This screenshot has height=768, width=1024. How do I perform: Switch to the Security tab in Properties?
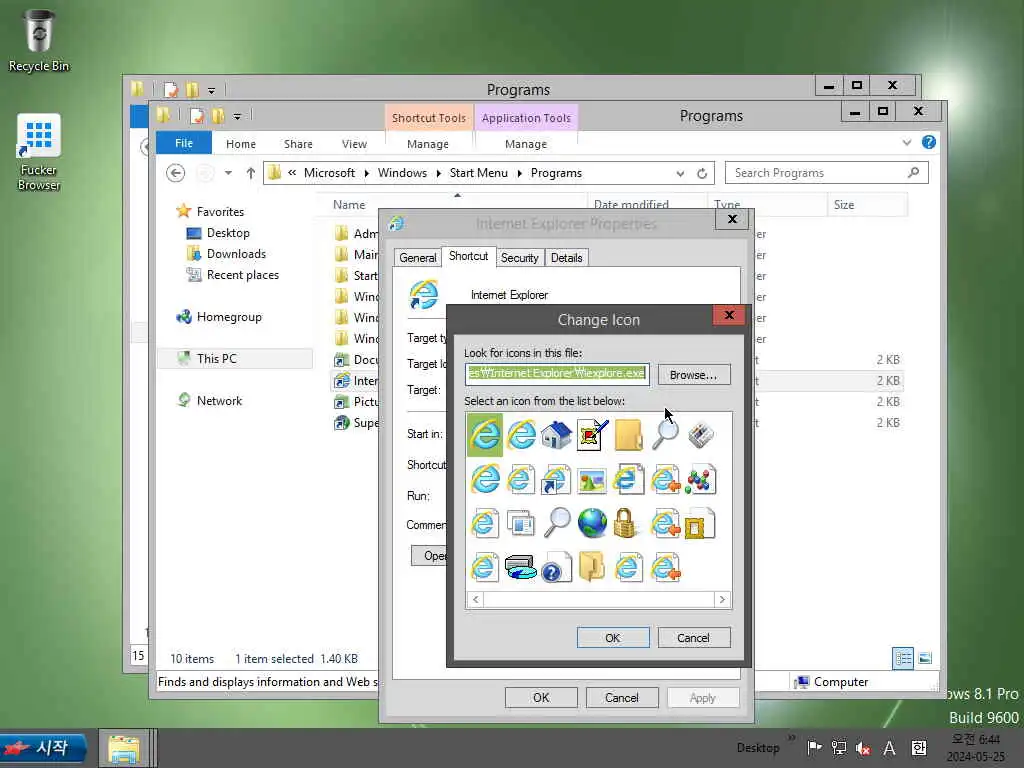(x=519, y=258)
